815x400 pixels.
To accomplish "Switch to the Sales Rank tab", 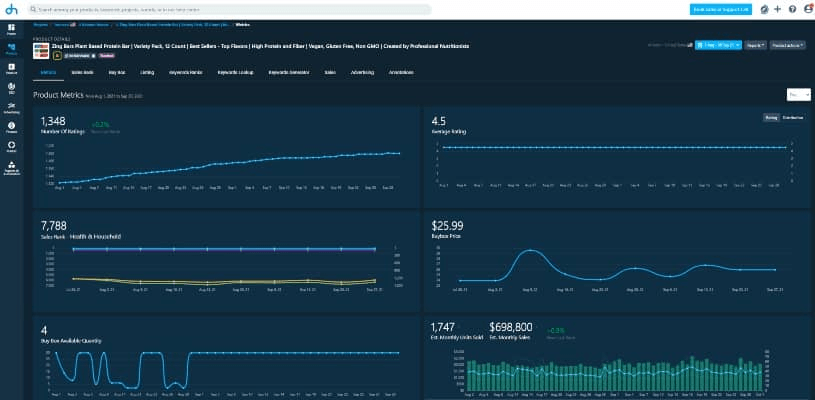I will tap(83, 73).
